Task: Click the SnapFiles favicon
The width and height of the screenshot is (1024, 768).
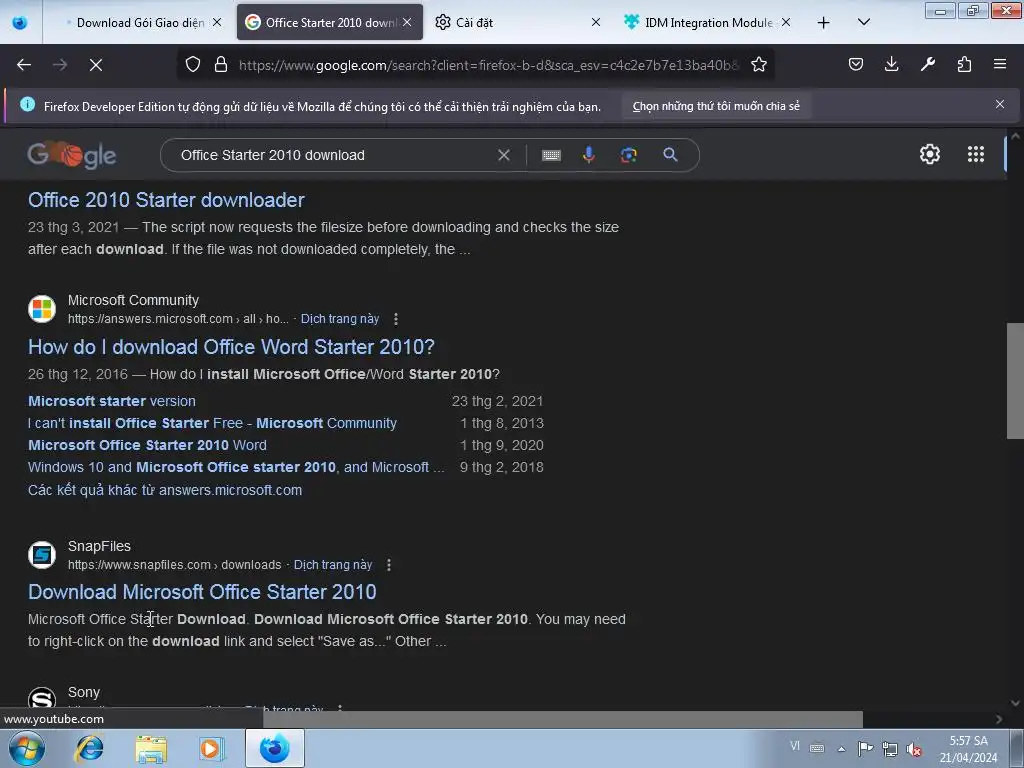Action: point(42,555)
